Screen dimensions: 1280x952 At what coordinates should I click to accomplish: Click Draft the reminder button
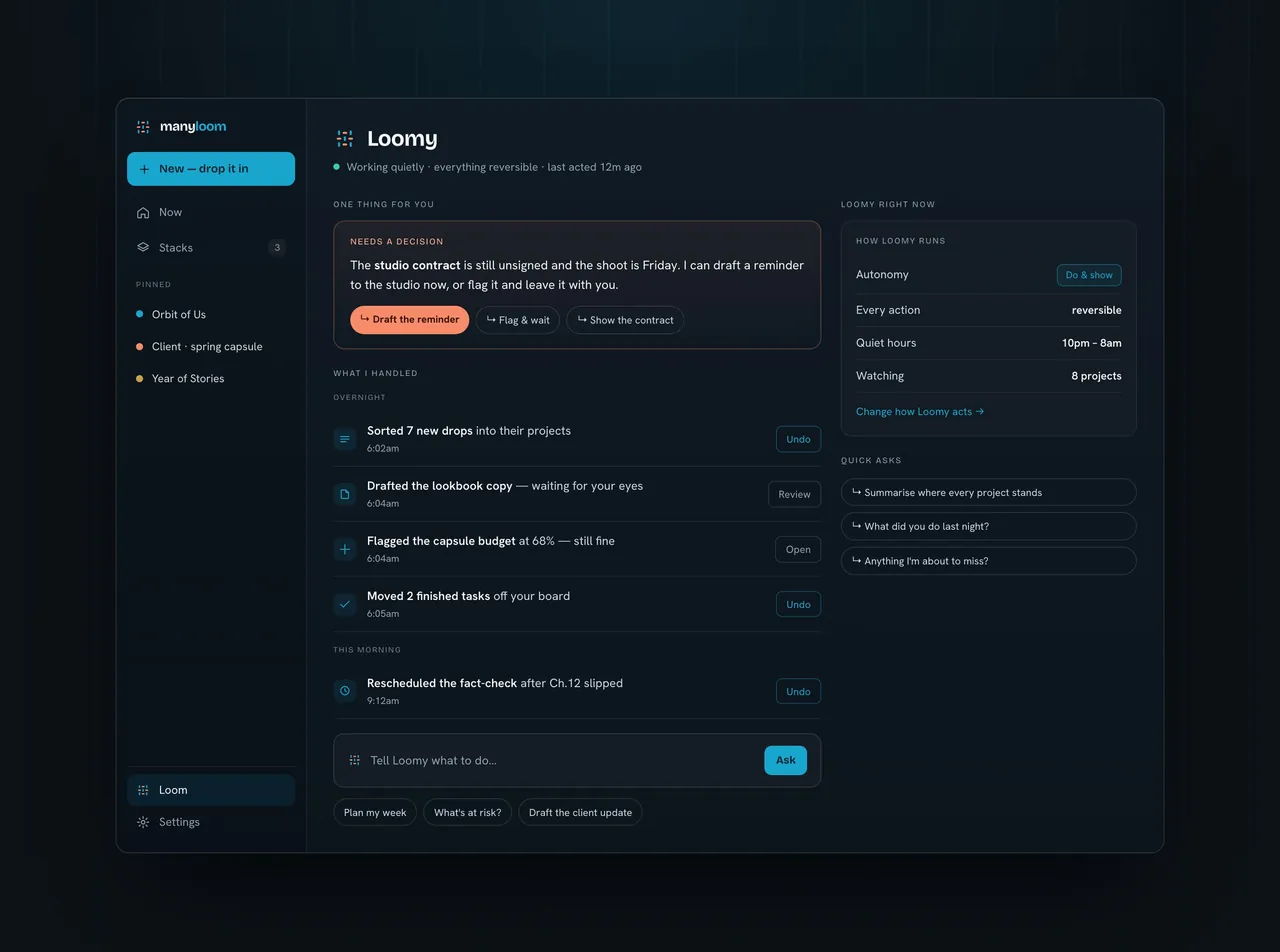click(x=409, y=320)
